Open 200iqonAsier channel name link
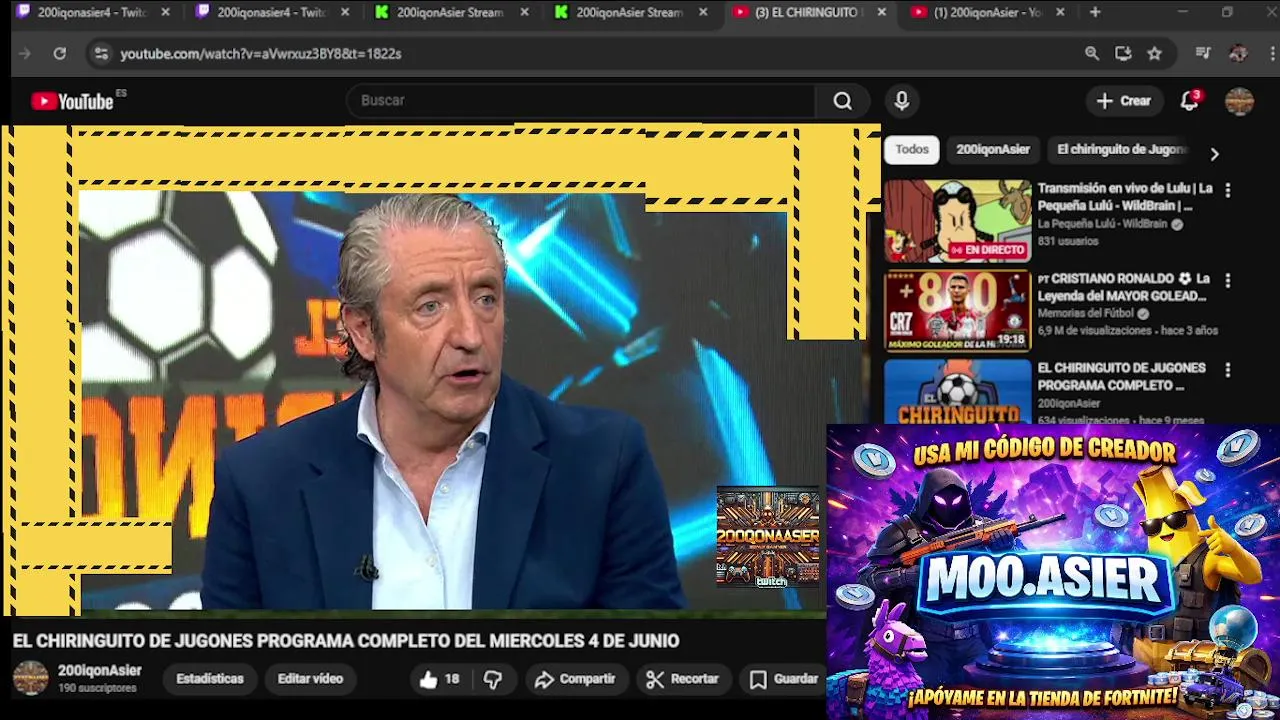Image resolution: width=1280 pixels, height=720 pixels. [x=100, y=671]
